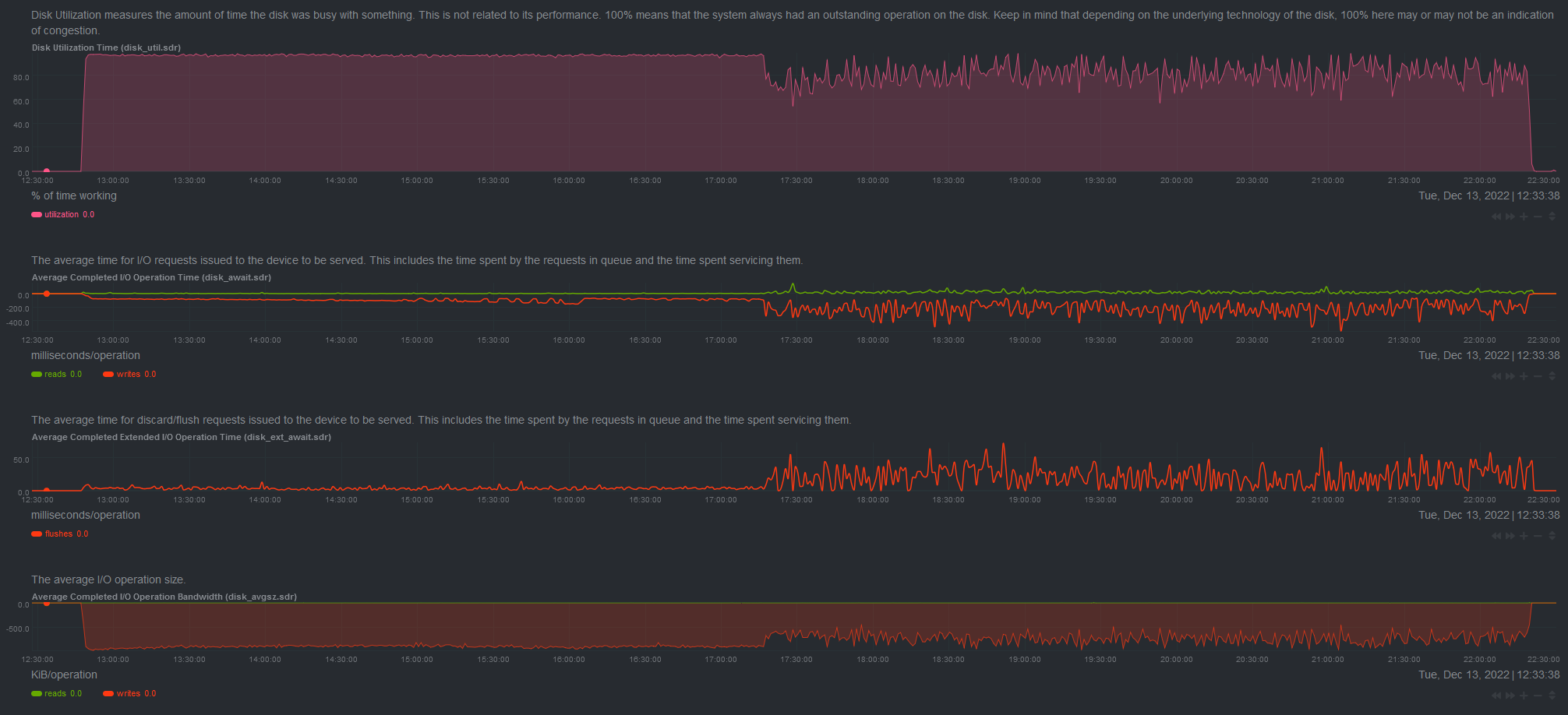Image resolution: width=1568 pixels, height=715 pixels.
Task: Toggle the flushes dimension in the legend
Action: tap(60, 534)
